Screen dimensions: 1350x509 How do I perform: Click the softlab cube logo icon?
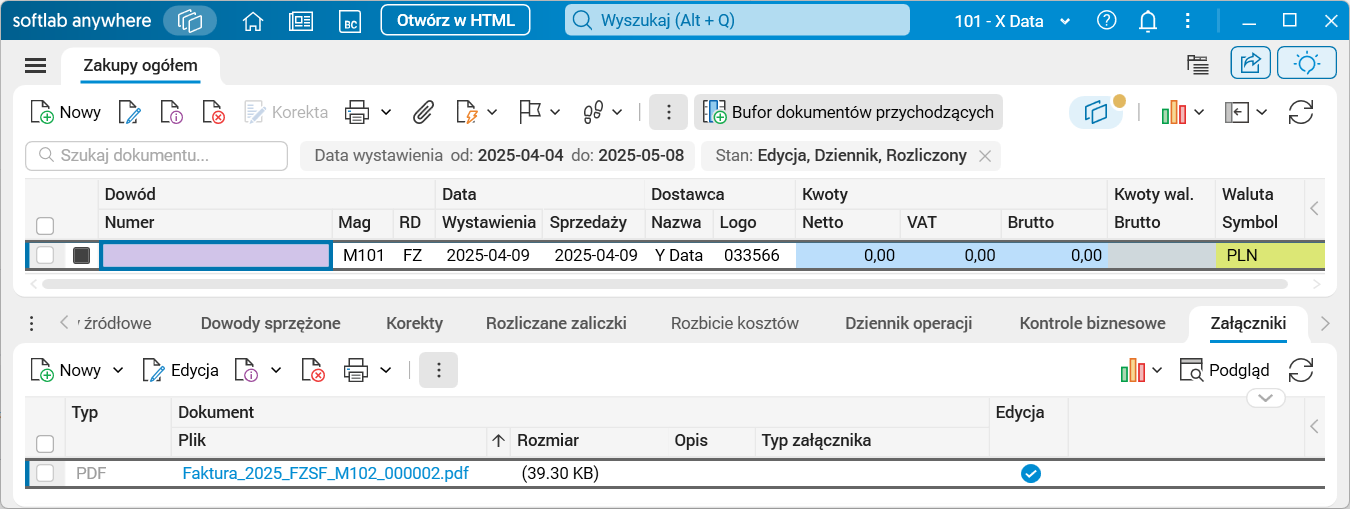[x=190, y=21]
